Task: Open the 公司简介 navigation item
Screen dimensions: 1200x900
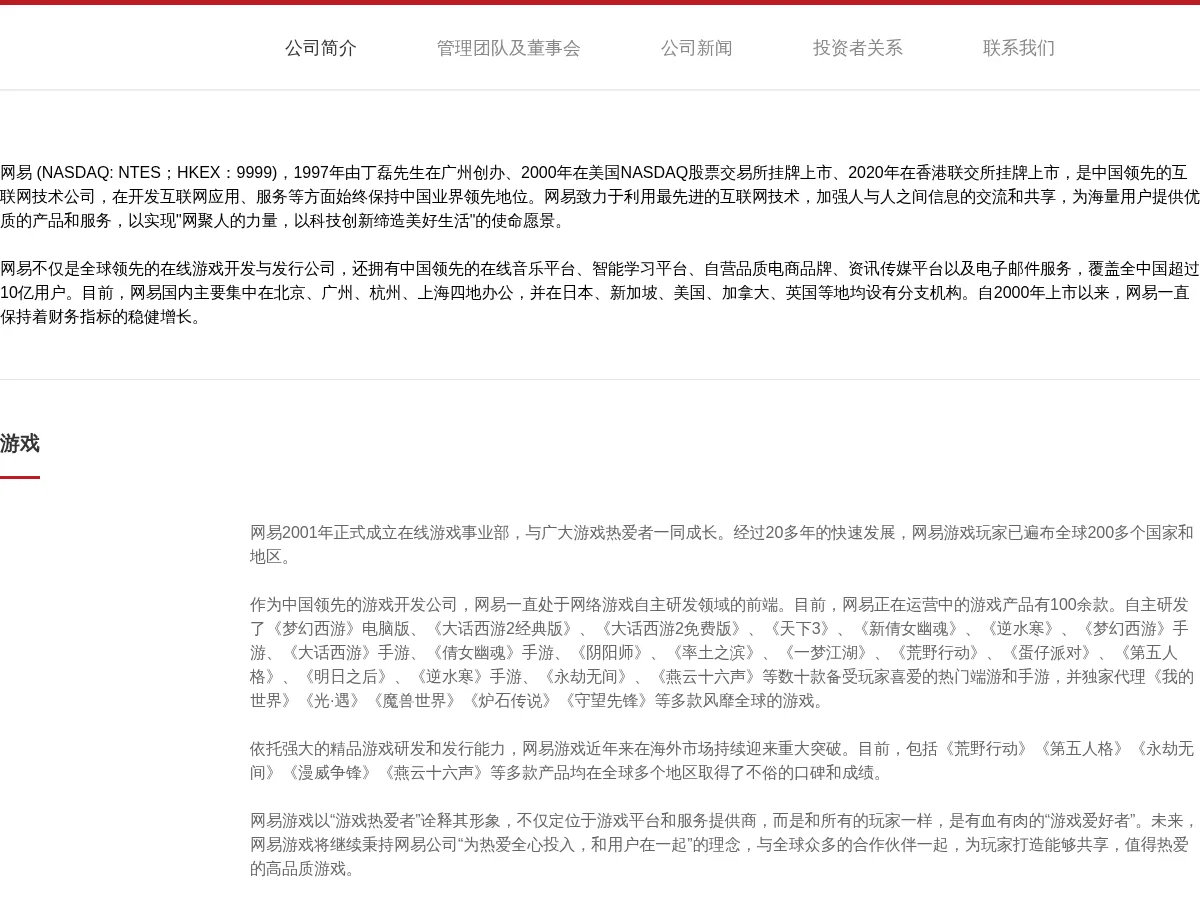Action: point(320,48)
